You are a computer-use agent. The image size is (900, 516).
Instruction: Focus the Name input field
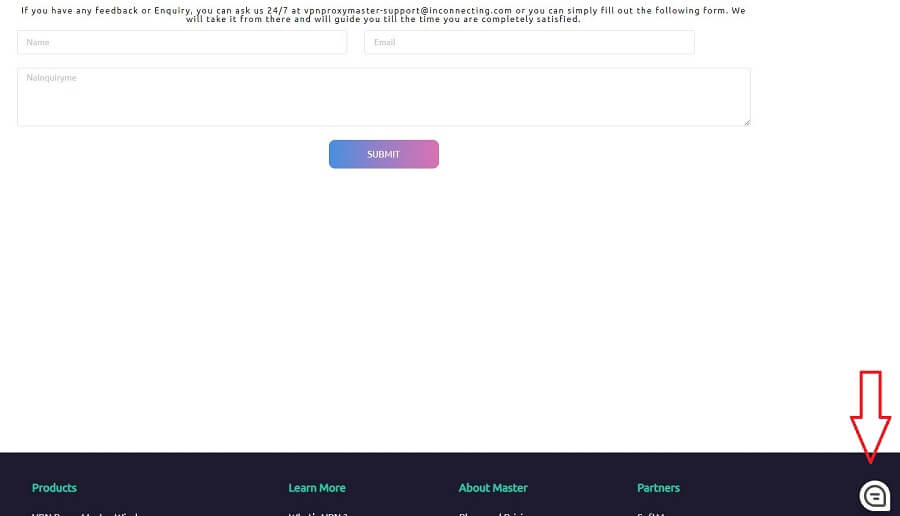tap(182, 42)
